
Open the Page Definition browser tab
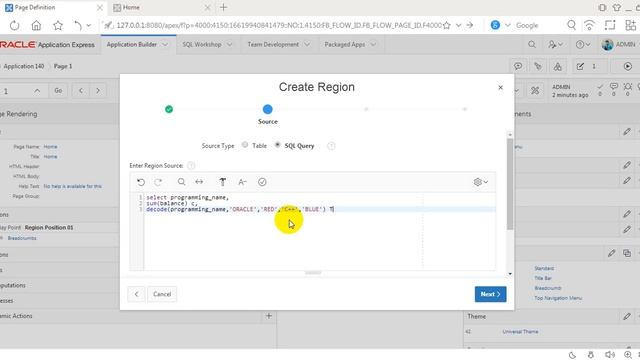click(x=35, y=7)
